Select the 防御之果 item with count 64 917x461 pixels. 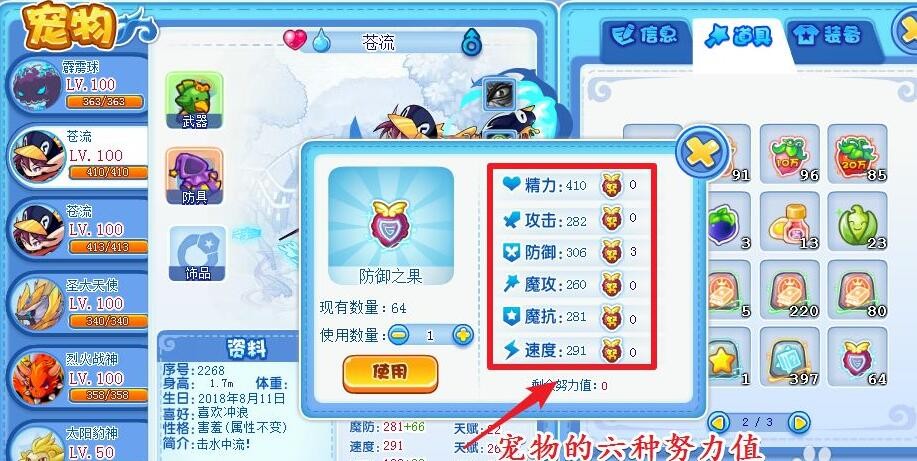pos(857,357)
